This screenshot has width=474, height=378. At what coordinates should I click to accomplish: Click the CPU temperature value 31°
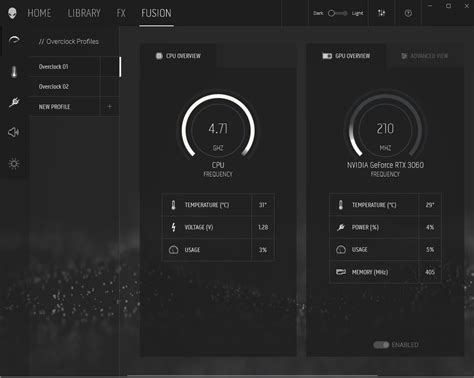(x=263, y=205)
